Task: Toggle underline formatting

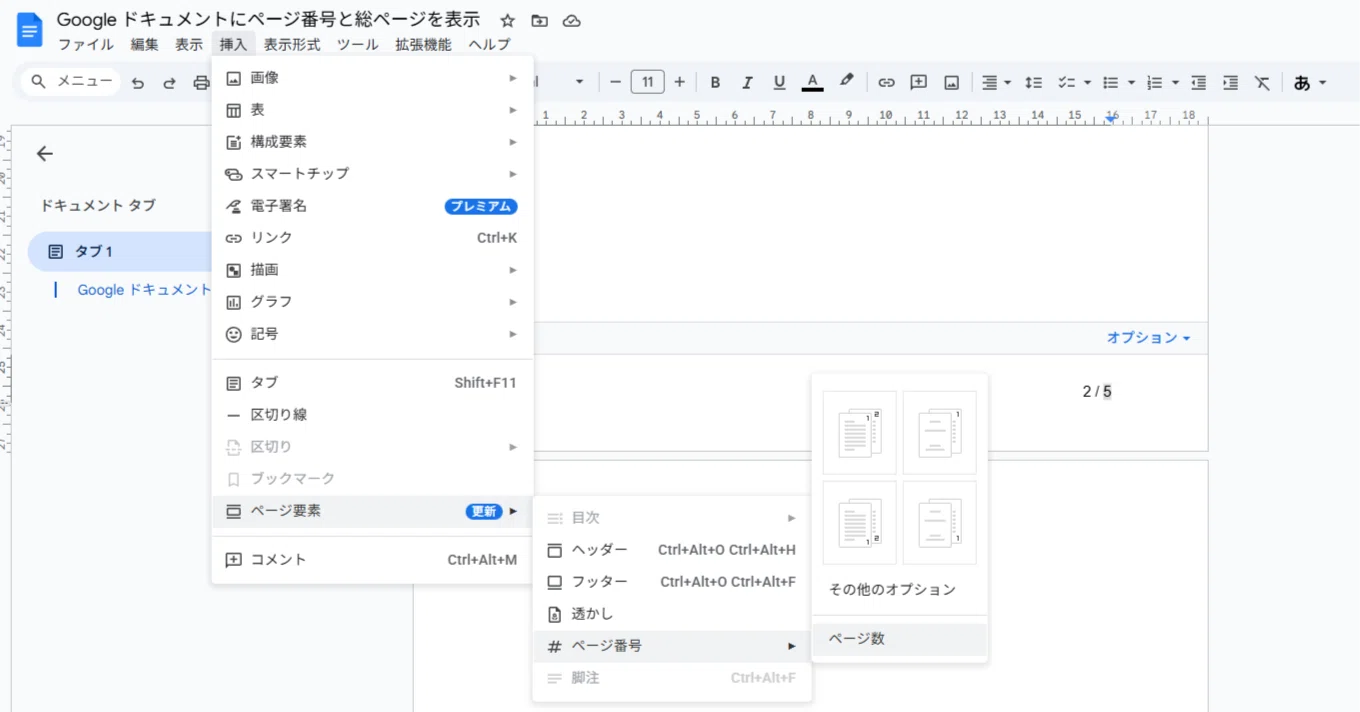Action: pos(779,82)
